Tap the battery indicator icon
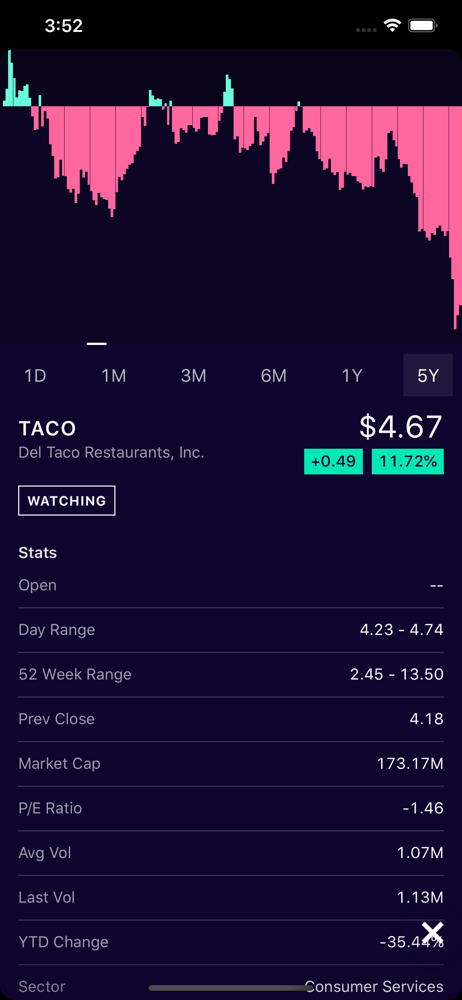 click(422, 26)
